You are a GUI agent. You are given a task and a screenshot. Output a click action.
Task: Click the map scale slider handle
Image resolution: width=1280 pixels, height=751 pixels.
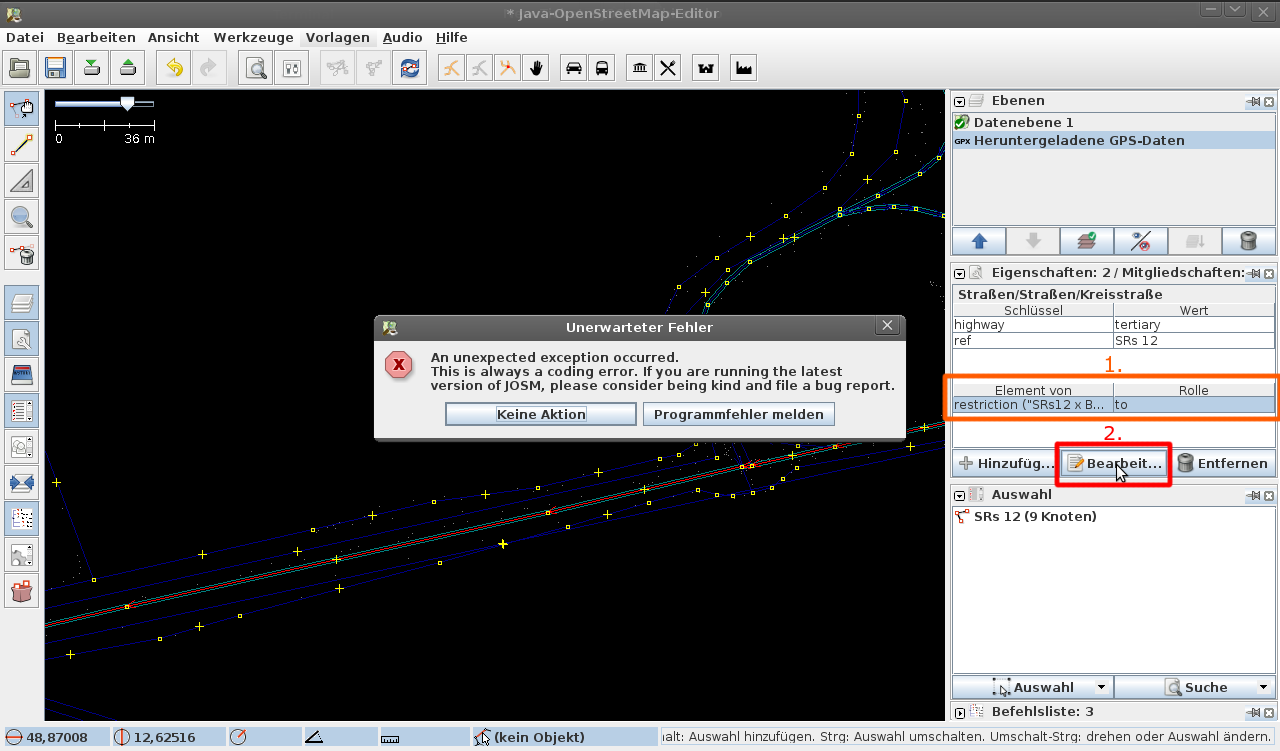(x=127, y=103)
